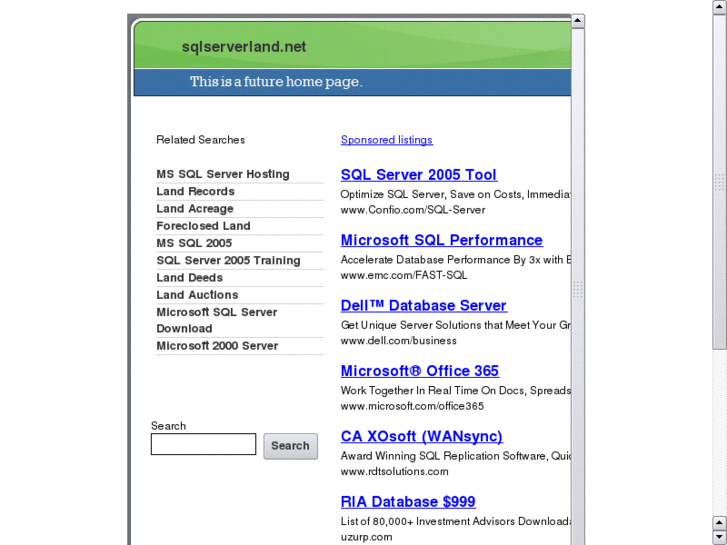Click 'Work Together In Real Time' description

click(x=455, y=390)
